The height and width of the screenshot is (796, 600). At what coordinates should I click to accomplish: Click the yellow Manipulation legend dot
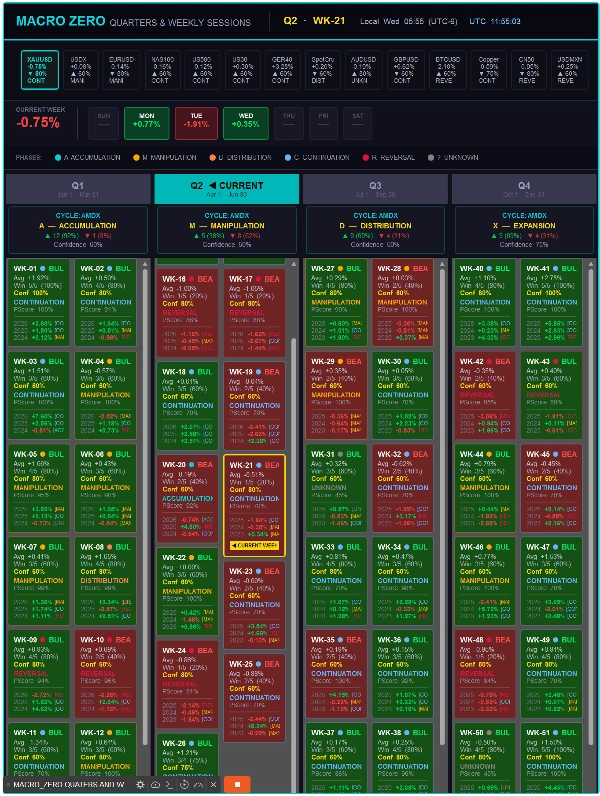(136, 157)
